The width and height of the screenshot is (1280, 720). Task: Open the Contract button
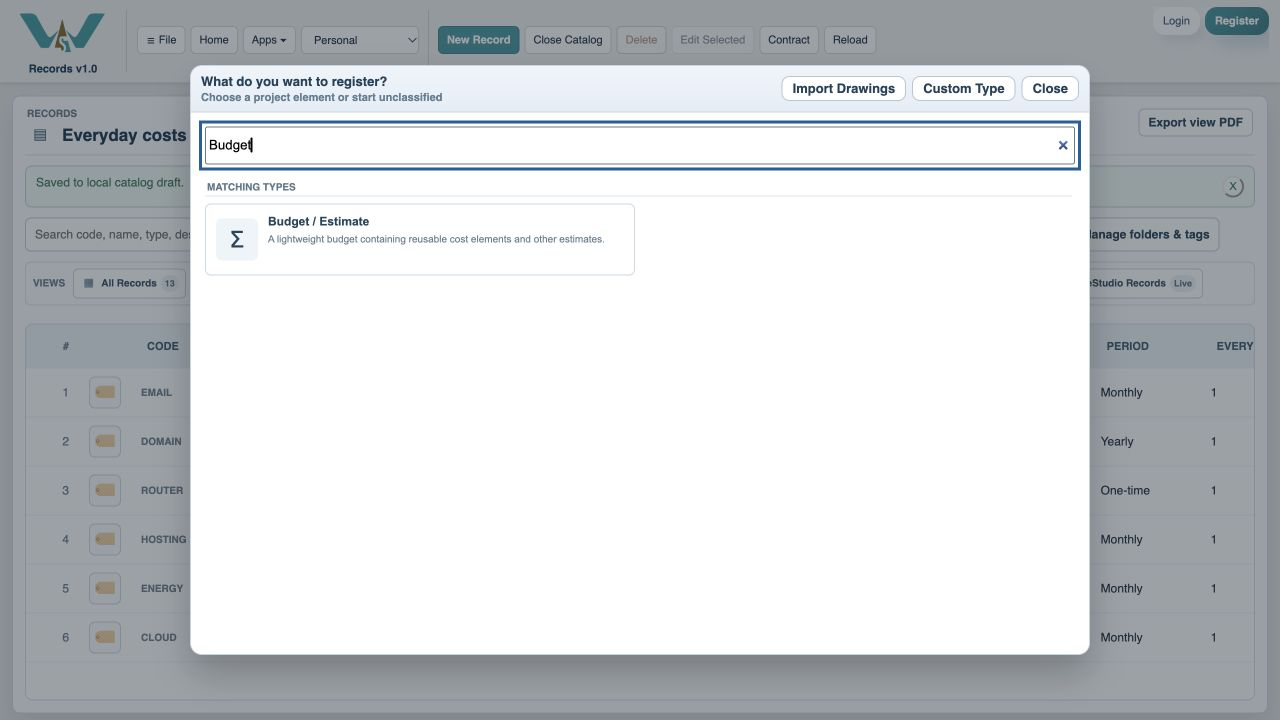789,40
